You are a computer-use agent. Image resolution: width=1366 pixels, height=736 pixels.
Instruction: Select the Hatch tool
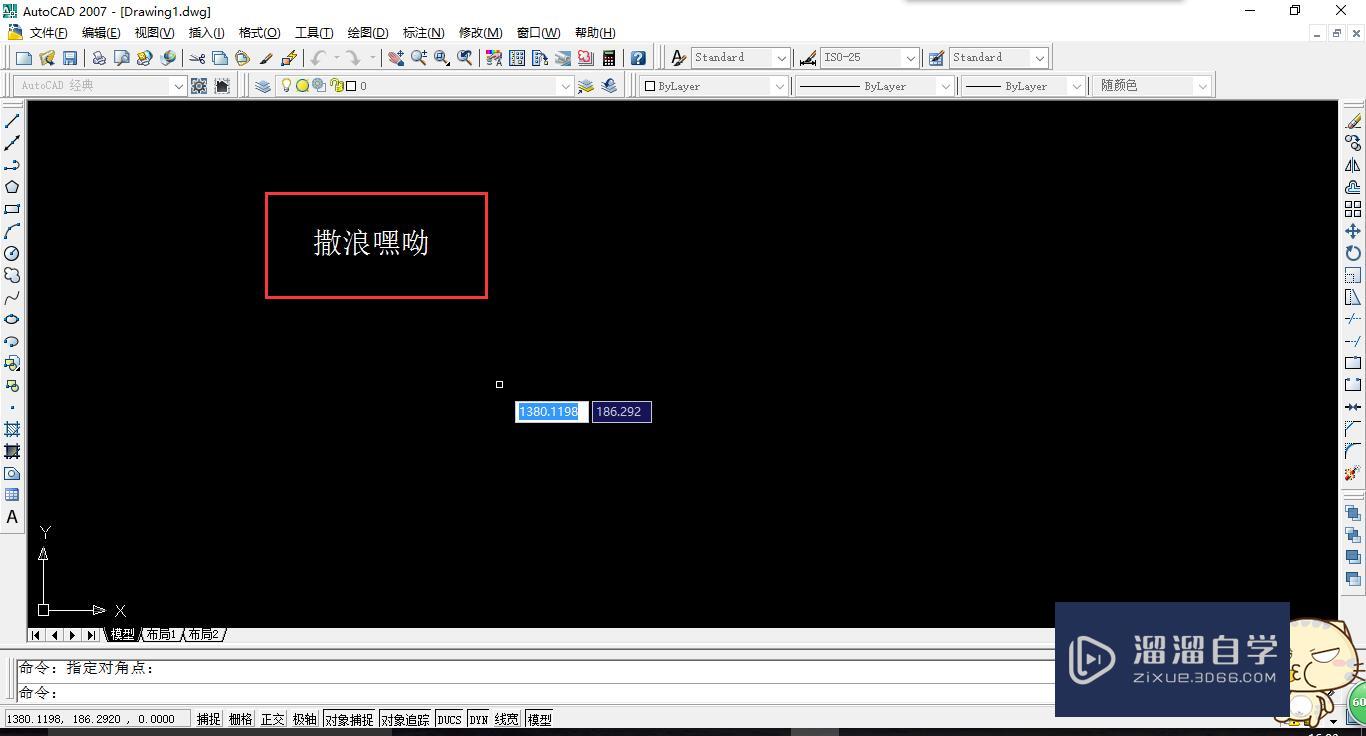click(x=12, y=429)
